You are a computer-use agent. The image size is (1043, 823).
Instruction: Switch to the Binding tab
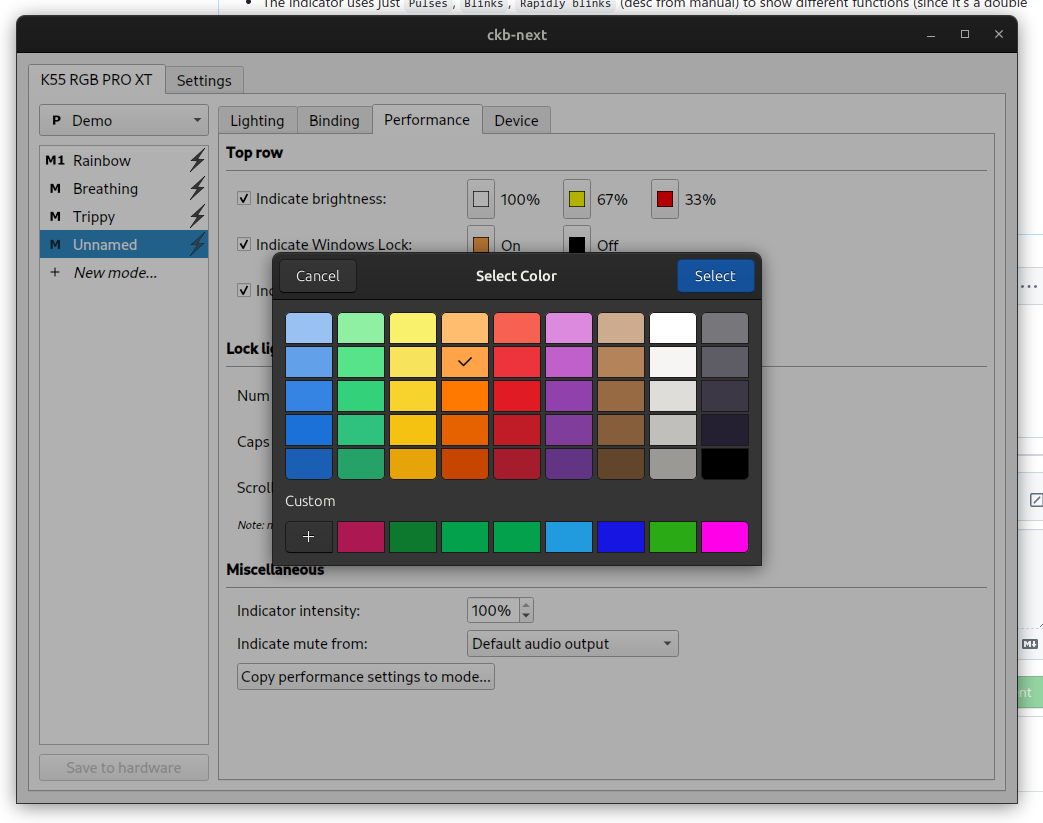[x=334, y=120]
